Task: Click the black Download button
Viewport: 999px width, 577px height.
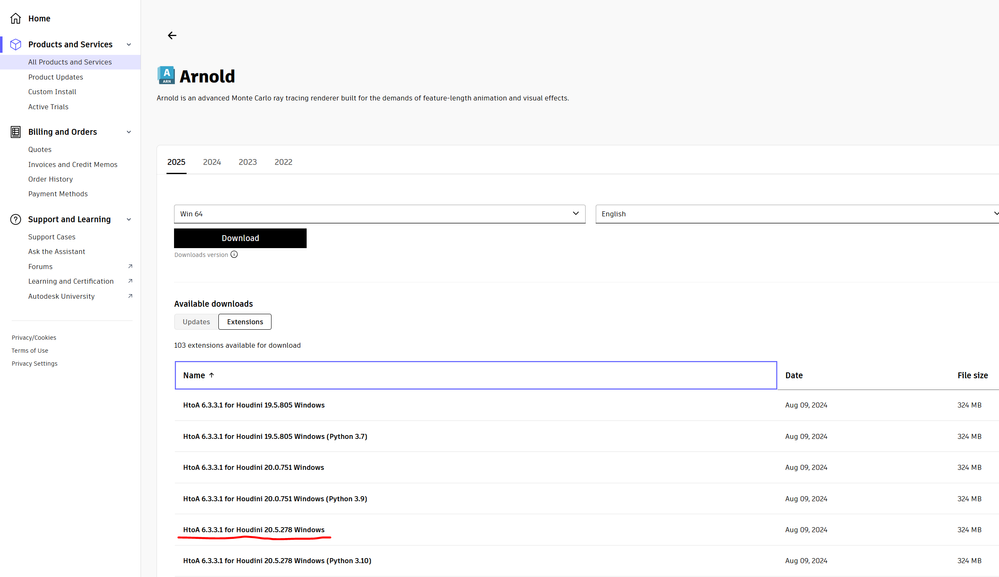Action: coord(240,238)
